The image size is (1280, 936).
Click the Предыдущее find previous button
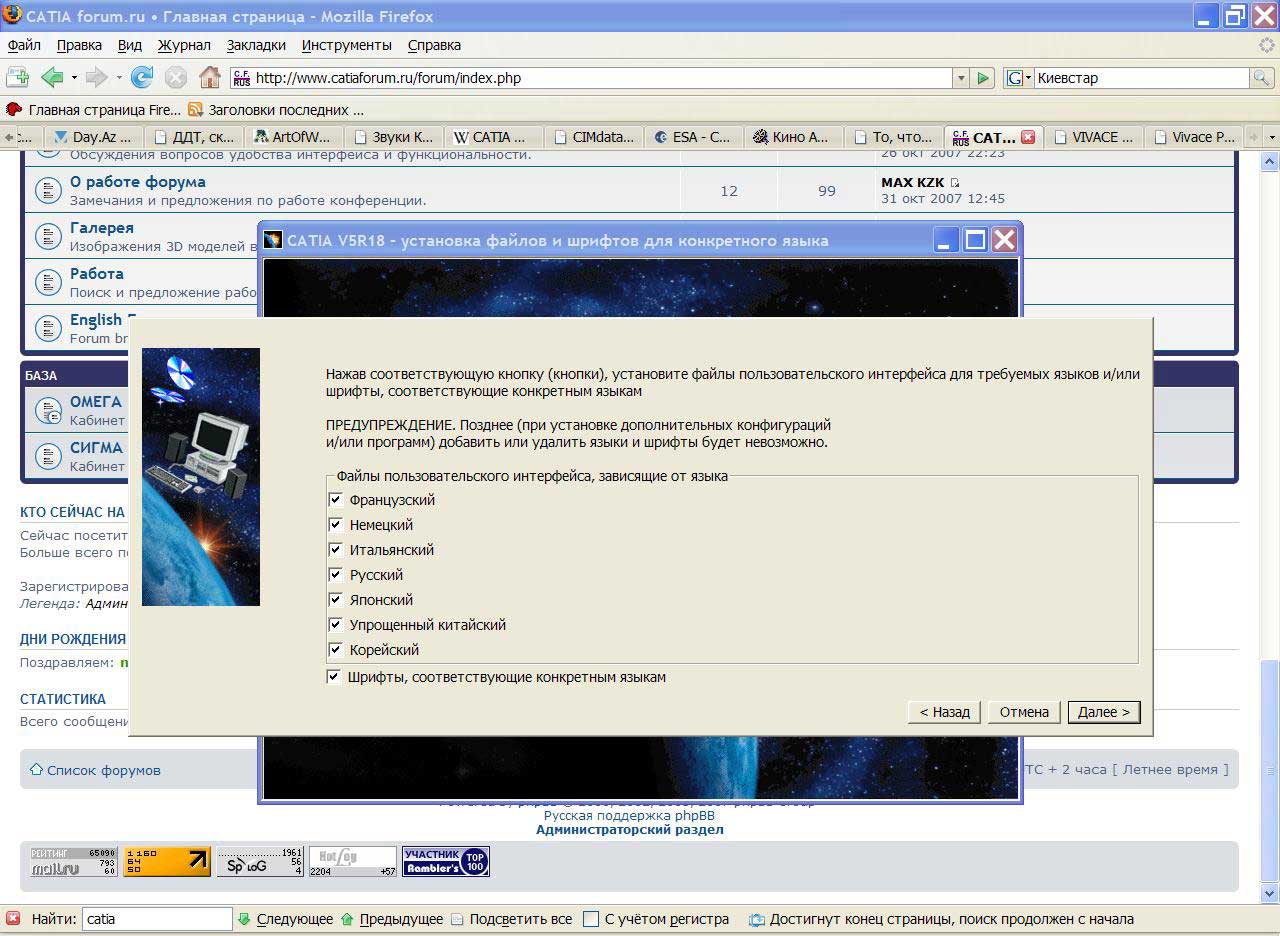click(392, 919)
